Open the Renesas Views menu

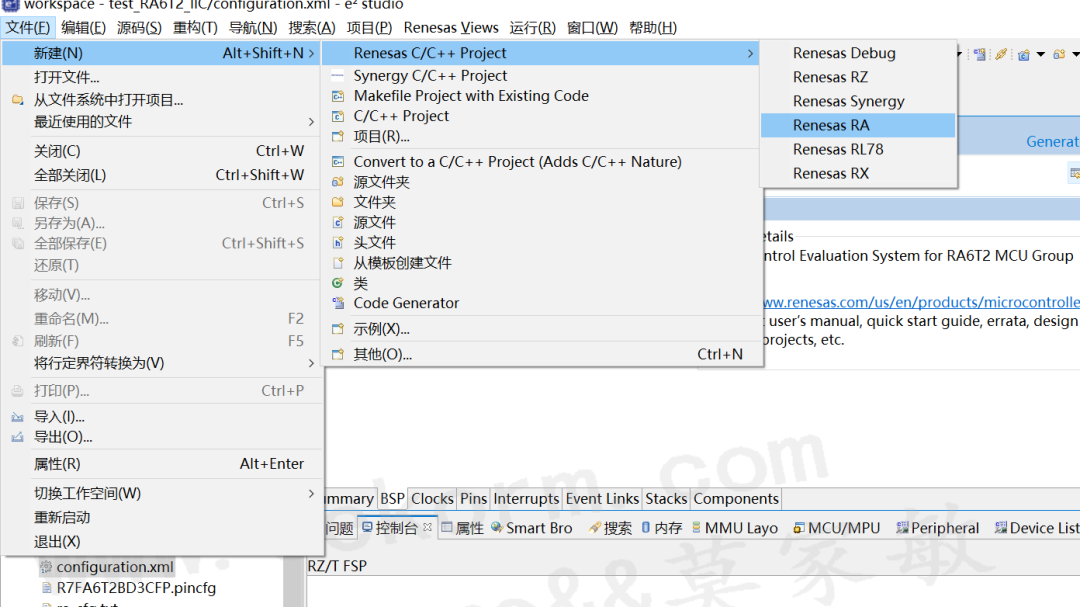click(x=451, y=28)
